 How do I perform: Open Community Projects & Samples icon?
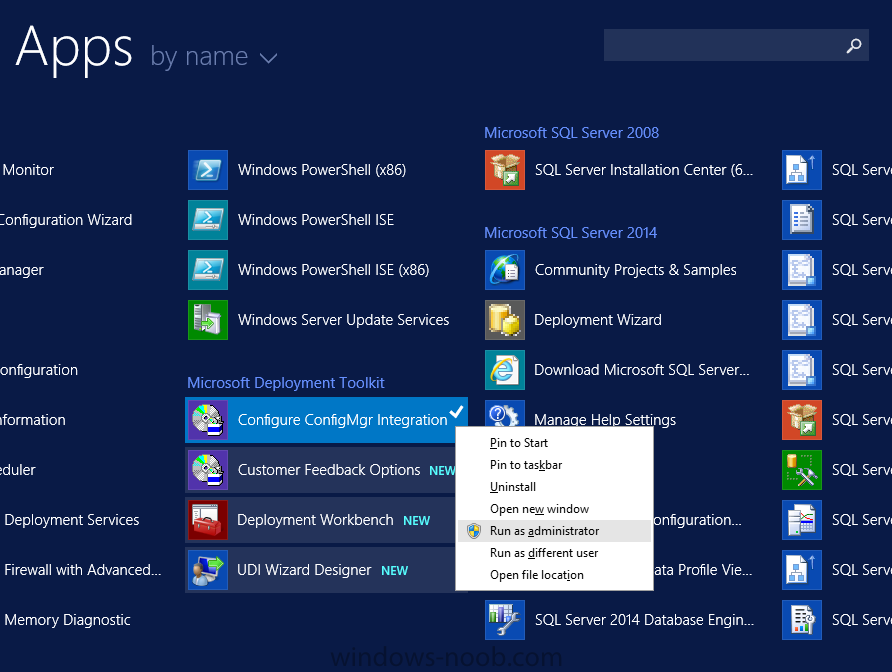(x=505, y=270)
